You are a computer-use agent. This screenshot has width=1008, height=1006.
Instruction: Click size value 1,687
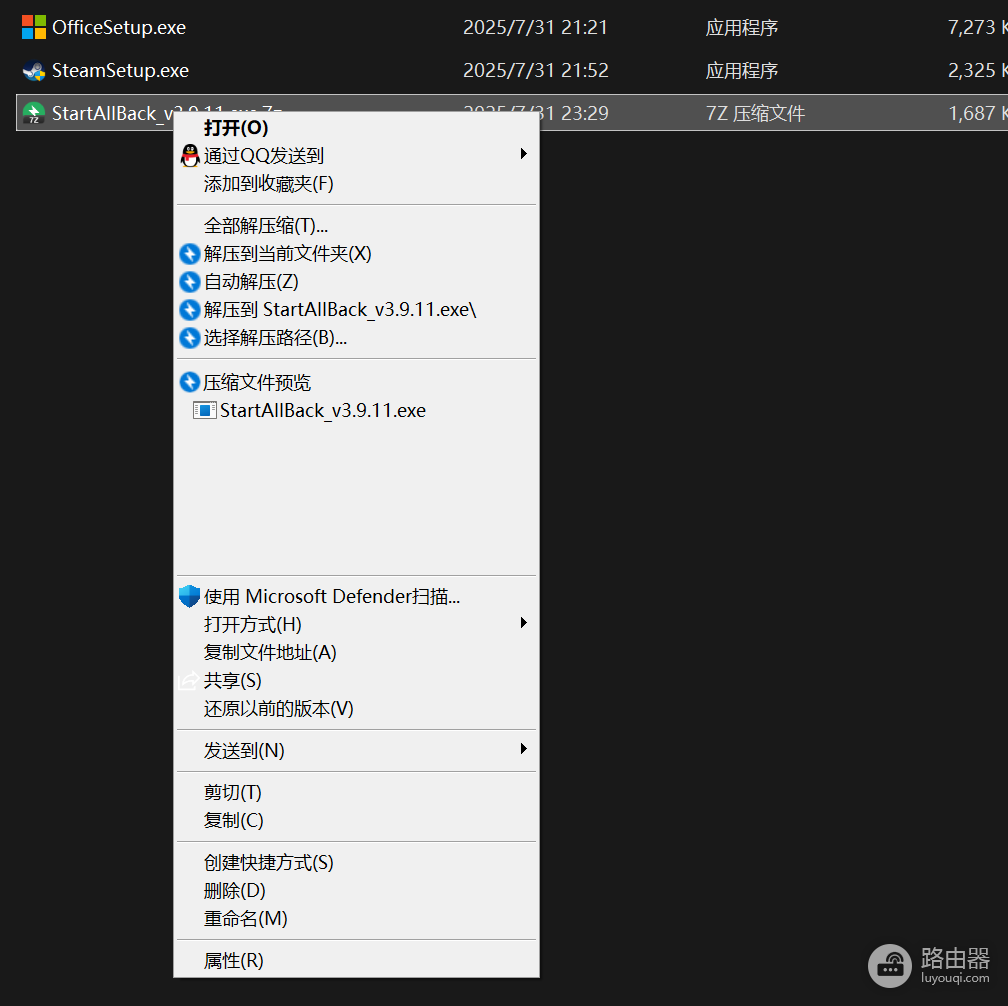coord(971,113)
